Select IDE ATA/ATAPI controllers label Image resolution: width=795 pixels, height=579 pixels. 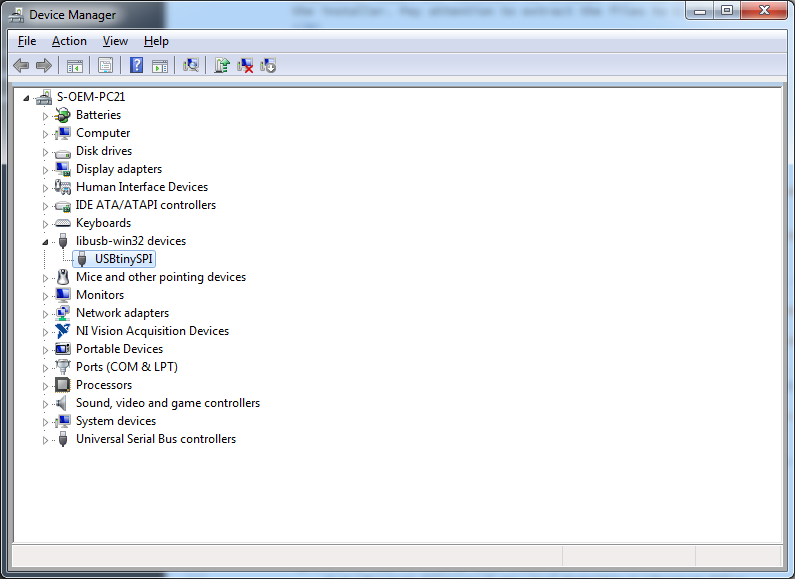point(146,205)
